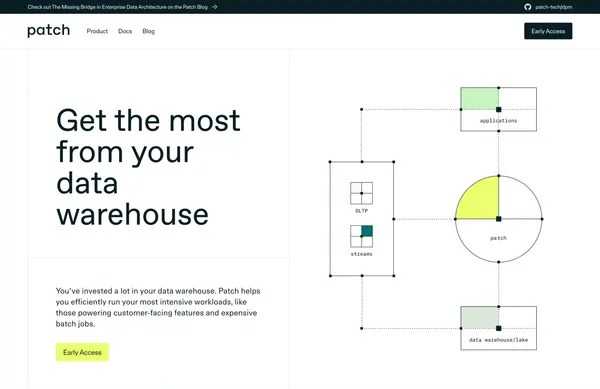Viewport: 600px width, 389px height.
Task: Click the arrow icon after Patch Blog announcement
Action: point(215,7)
